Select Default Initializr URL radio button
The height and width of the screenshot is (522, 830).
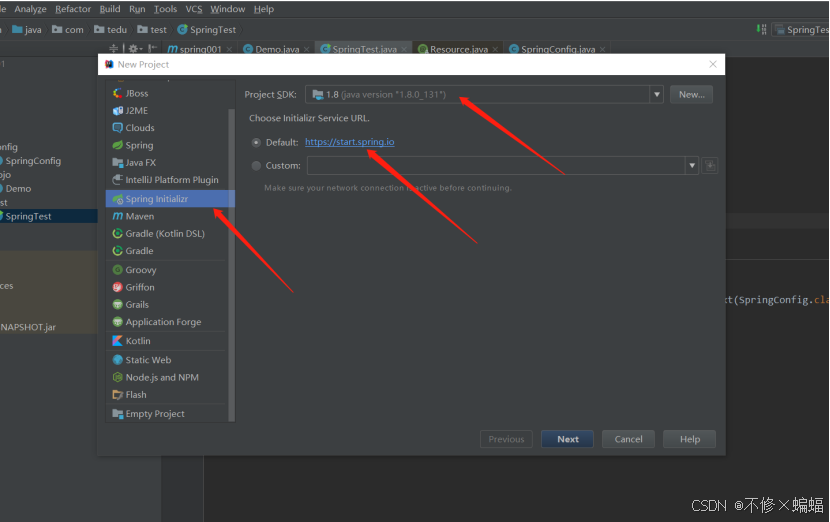tap(256, 142)
